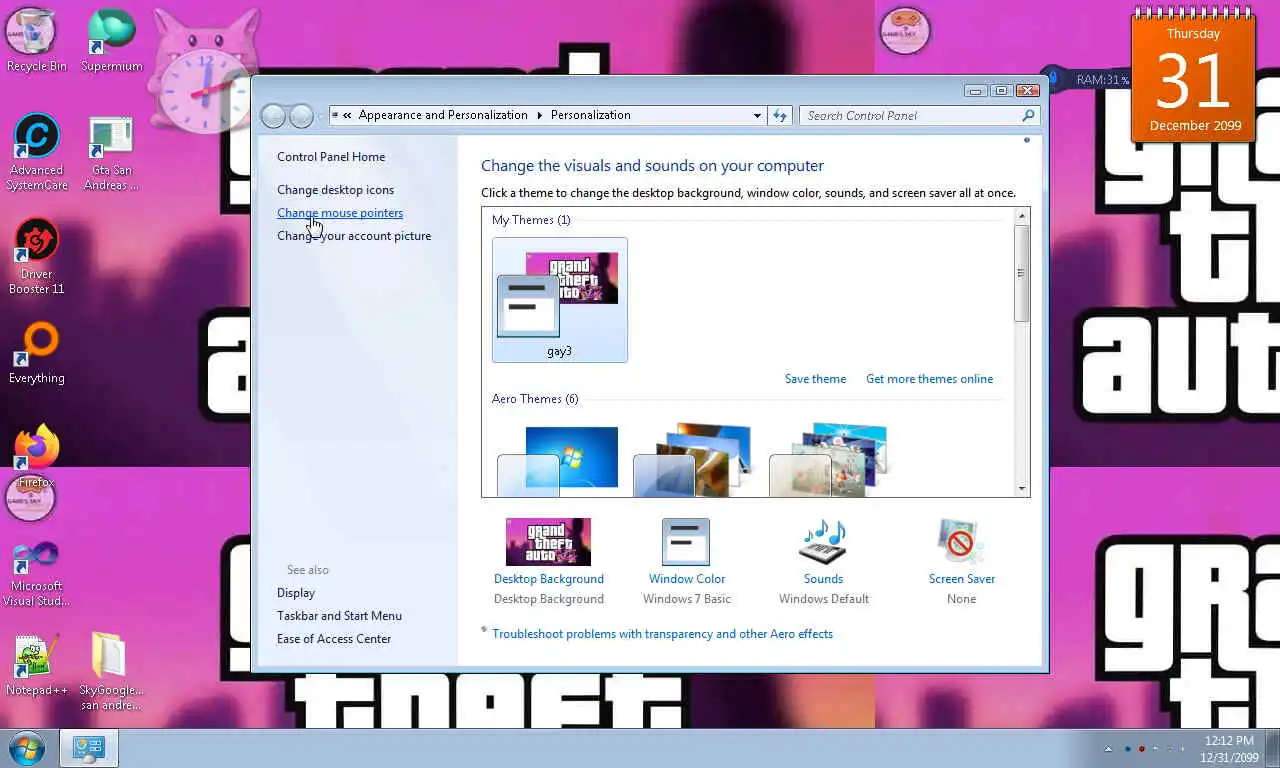Open the Advanced SystemCare shortcut
Viewport: 1280px width, 768px height.
click(x=36, y=151)
